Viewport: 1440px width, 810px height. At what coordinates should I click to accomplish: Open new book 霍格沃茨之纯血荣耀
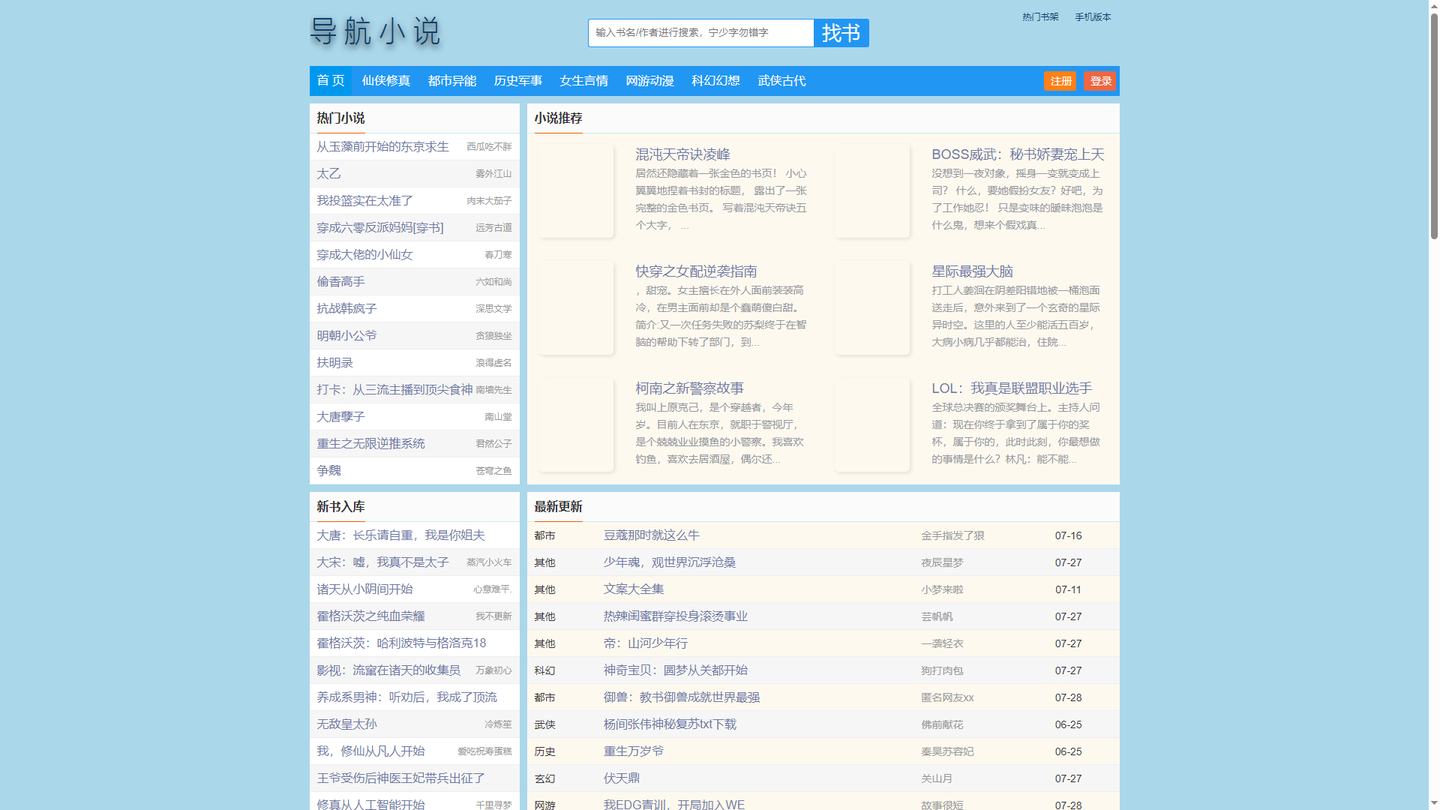[x=371, y=617]
